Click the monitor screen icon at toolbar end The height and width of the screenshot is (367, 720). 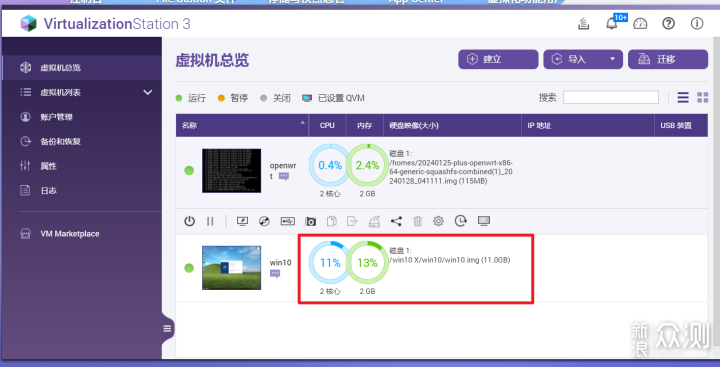tap(484, 221)
